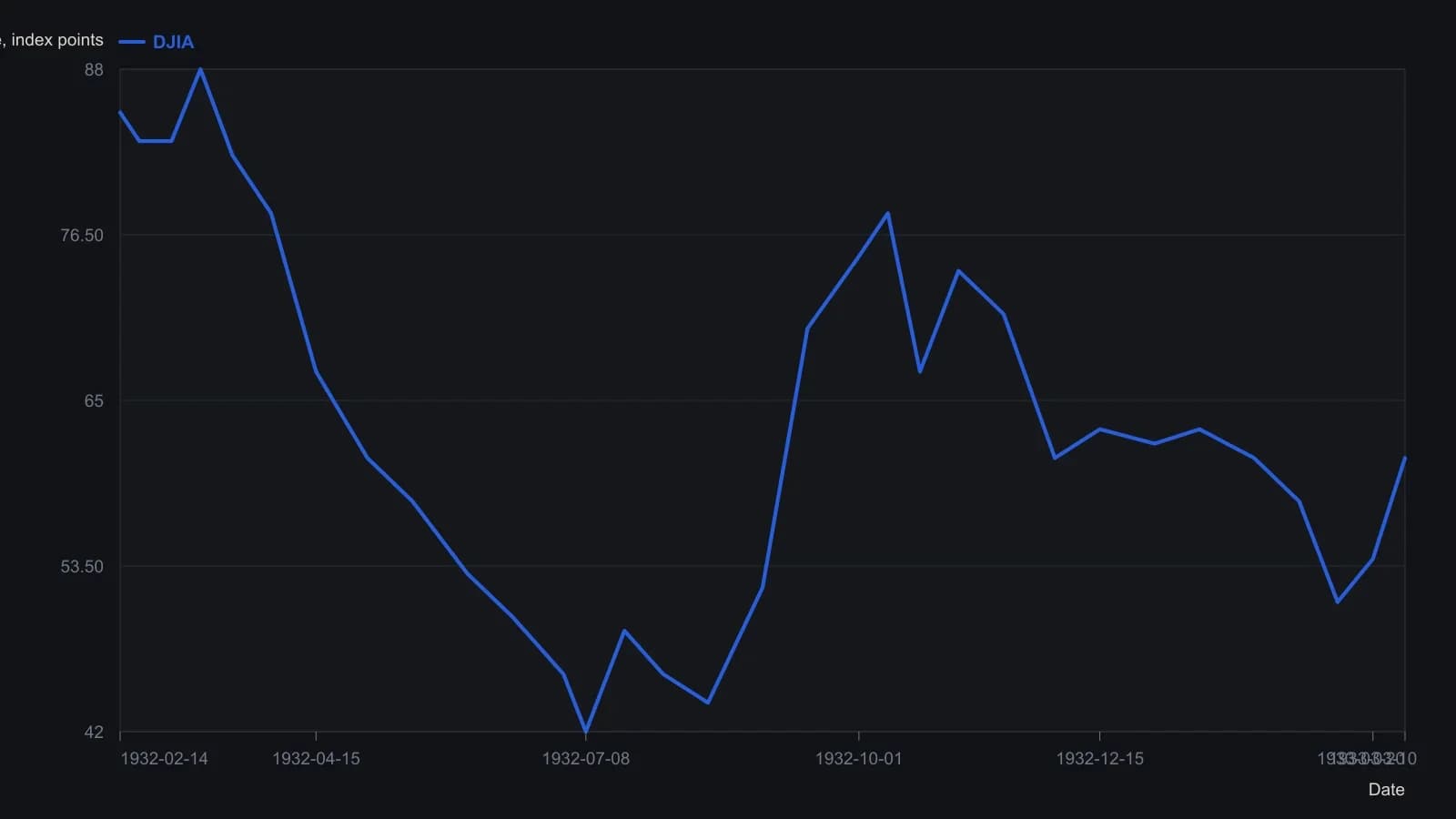Click the 1932-12-15 date label
The height and width of the screenshot is (819, 1456).
coord(1099,759)
